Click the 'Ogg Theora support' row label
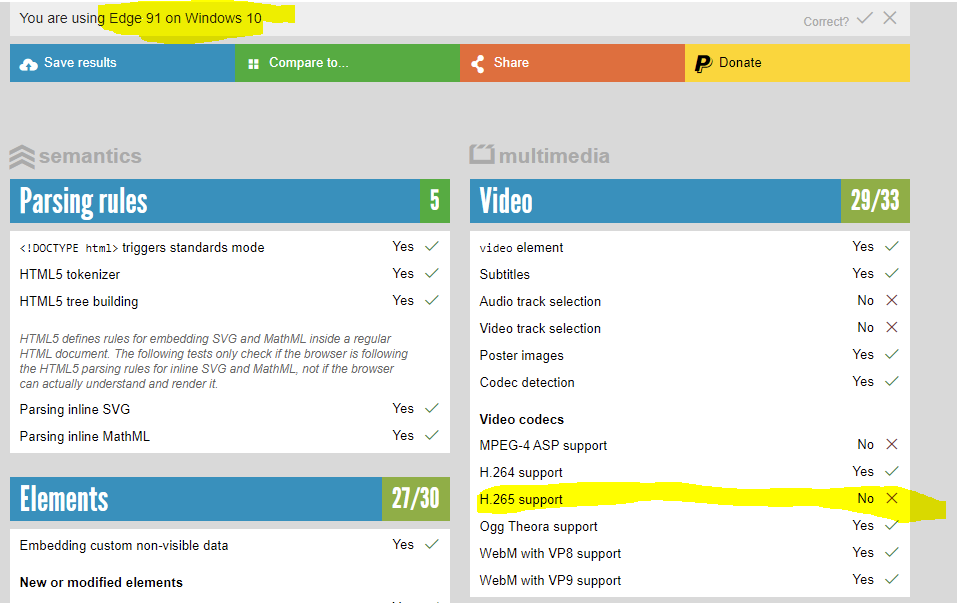Image resolution: width=957 pixels, height=603 pixels. pos(538,526)
